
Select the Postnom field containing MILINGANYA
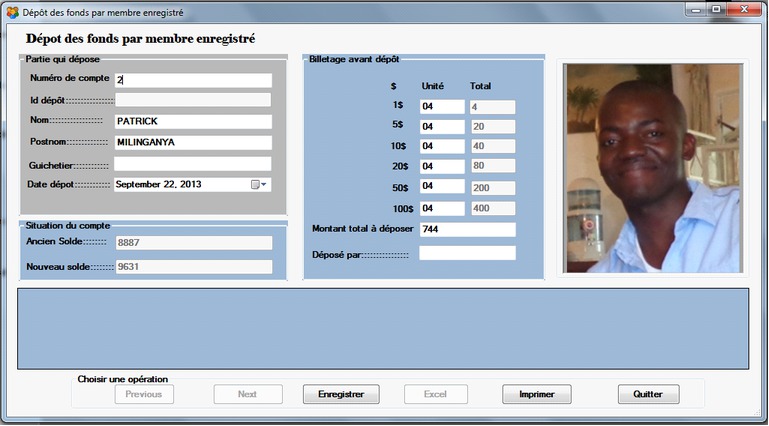(193, 143)
